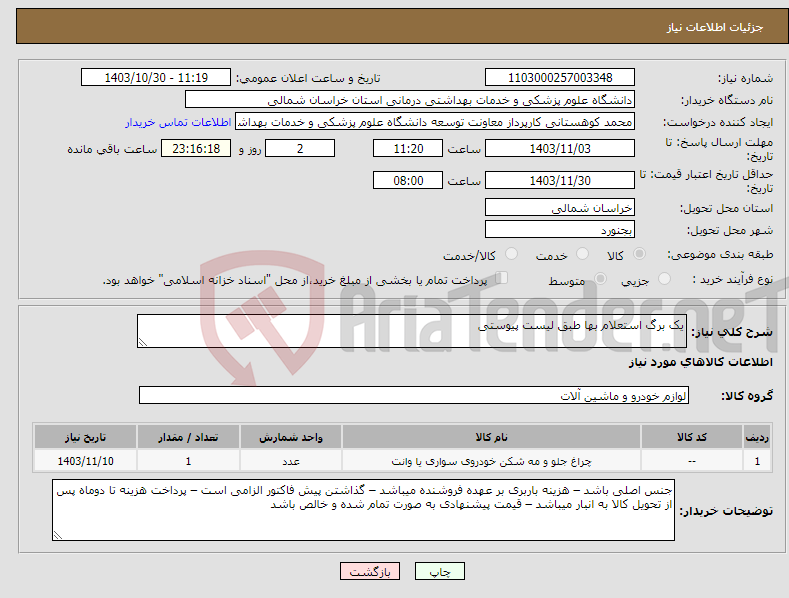Click the unit cell عدد
Screen dimensions: 789x598
(x=291, y=461)
